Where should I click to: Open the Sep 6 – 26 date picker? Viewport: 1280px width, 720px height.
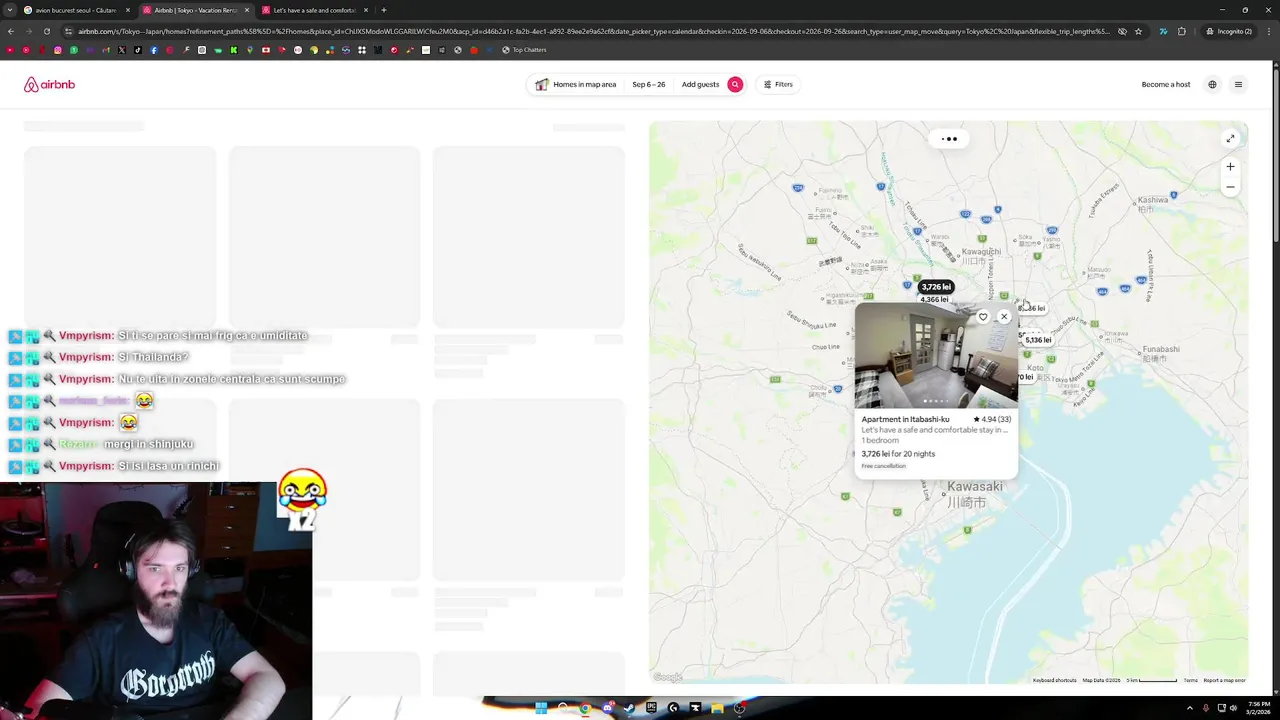pyautogui.click(x=648, y=84)
